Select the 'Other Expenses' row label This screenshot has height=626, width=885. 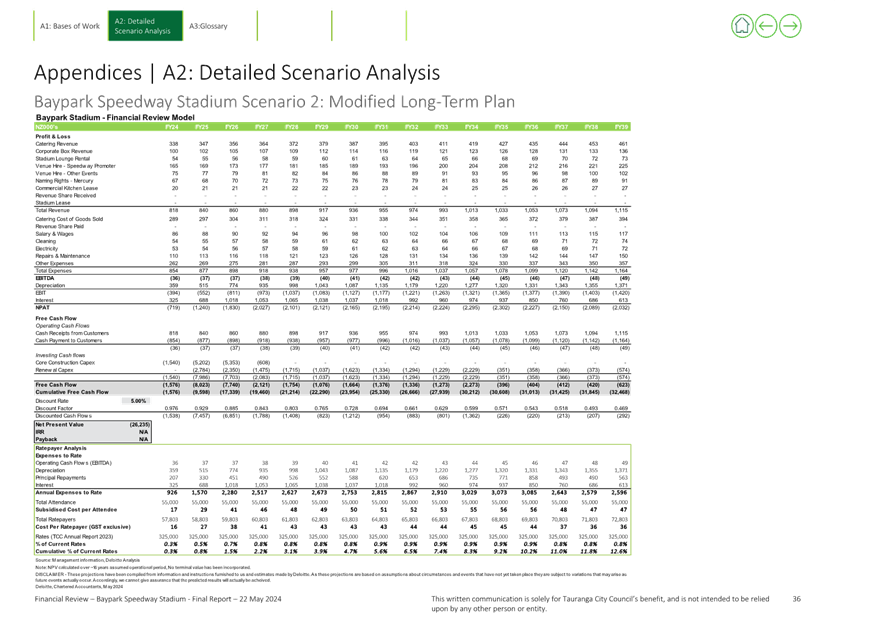[x=54, y=263]
